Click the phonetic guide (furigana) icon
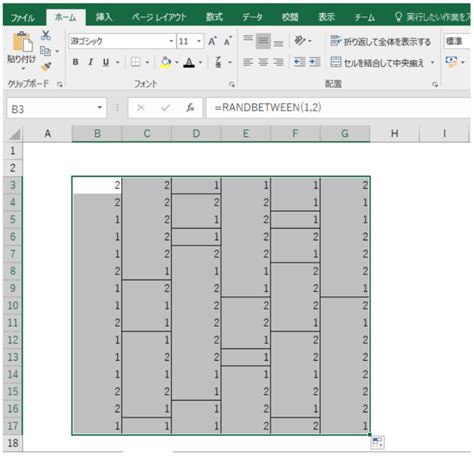 pos(218,62)
